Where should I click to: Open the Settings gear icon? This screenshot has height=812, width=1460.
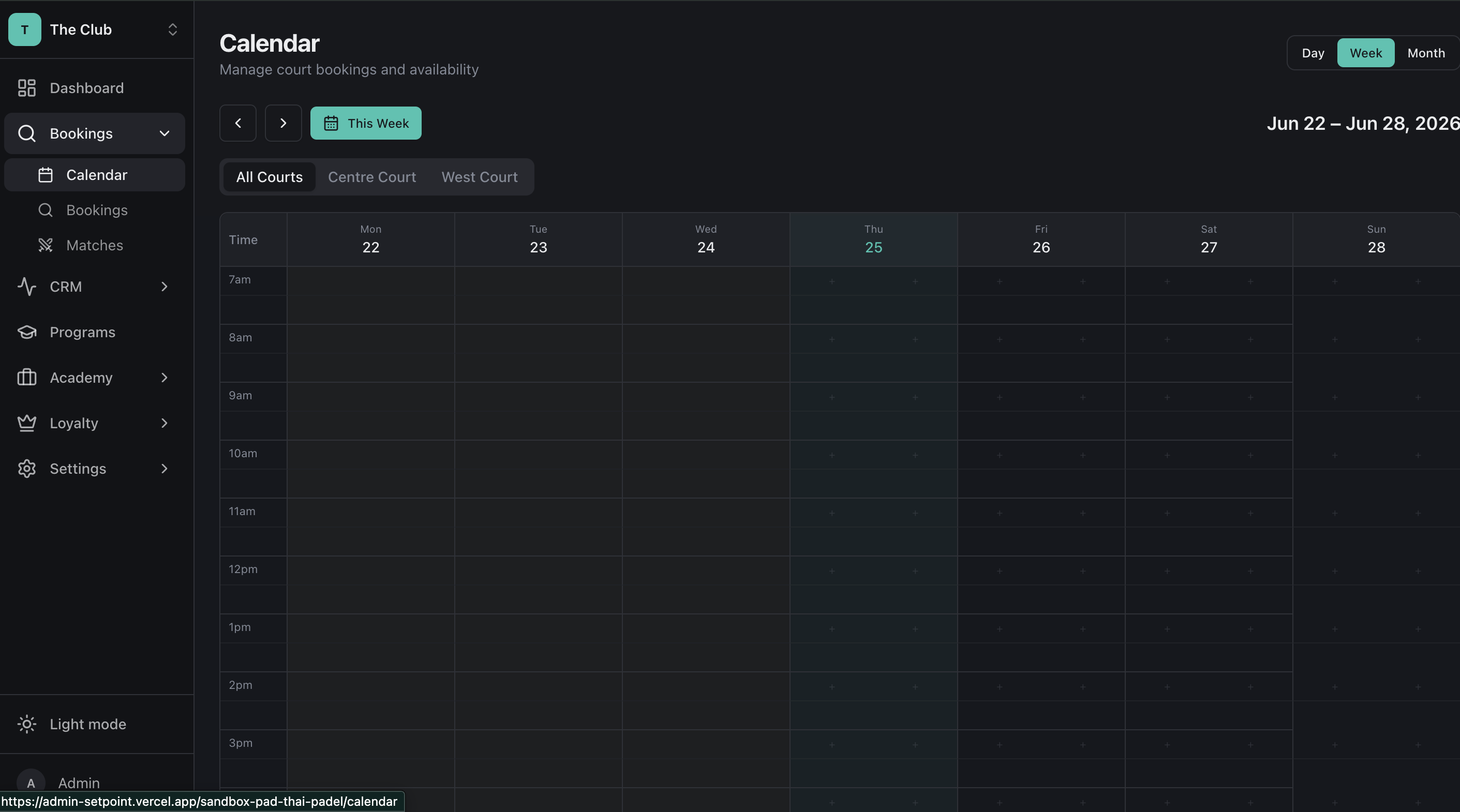click(26, 469)
